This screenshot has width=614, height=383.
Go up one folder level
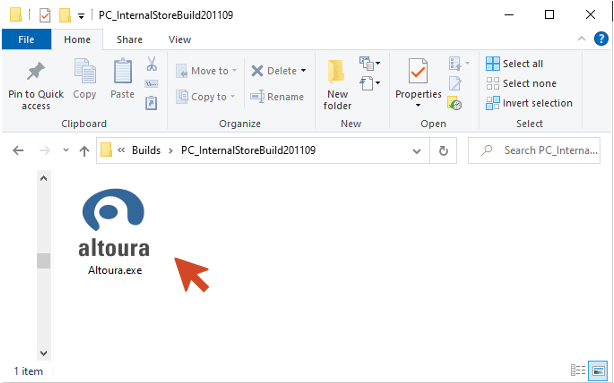[84, 151]
